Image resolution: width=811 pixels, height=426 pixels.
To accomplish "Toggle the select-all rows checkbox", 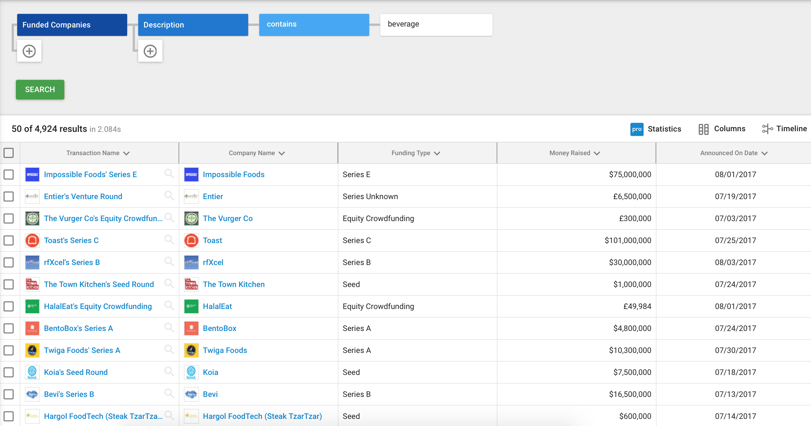I will (x=9, y=153).
